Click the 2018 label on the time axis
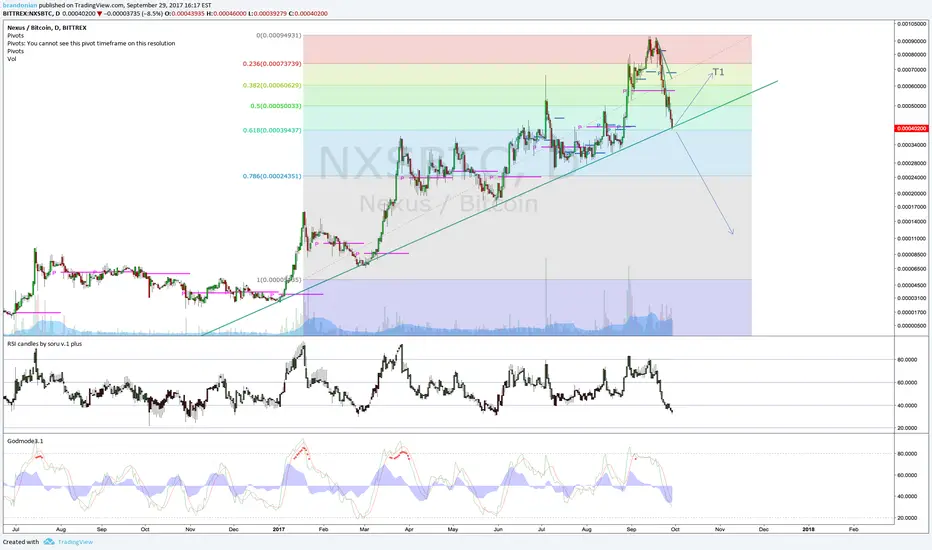 point(808,529)
